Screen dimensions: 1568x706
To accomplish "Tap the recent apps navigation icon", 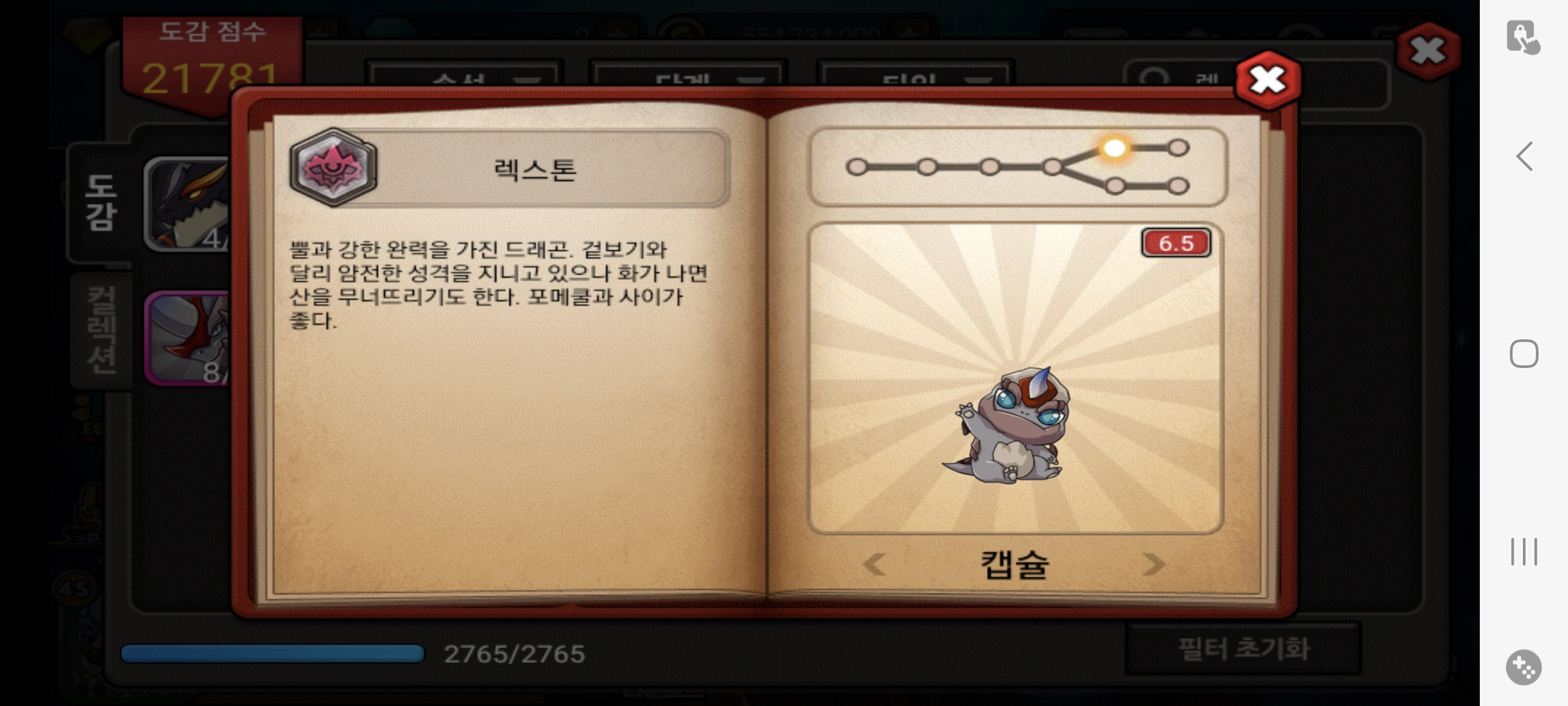I will tap(1524, 552).
